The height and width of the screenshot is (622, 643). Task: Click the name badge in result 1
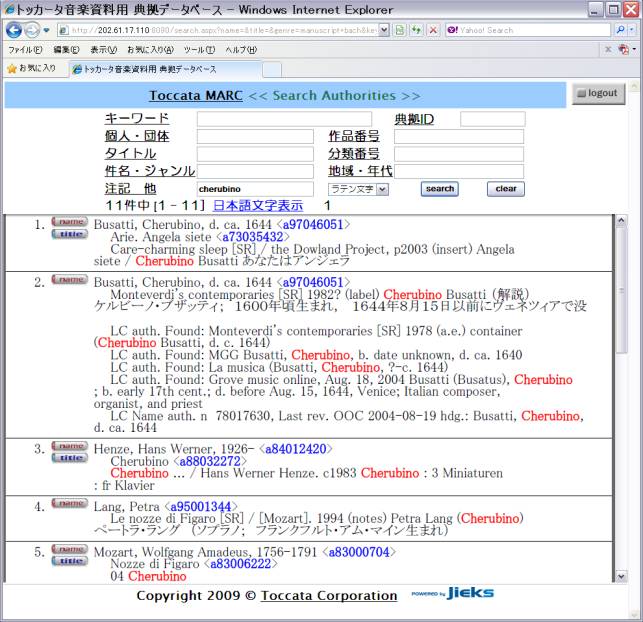tap(70, 222)
